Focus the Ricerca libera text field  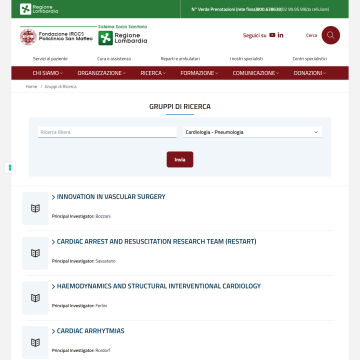click(x=107, y=132)
